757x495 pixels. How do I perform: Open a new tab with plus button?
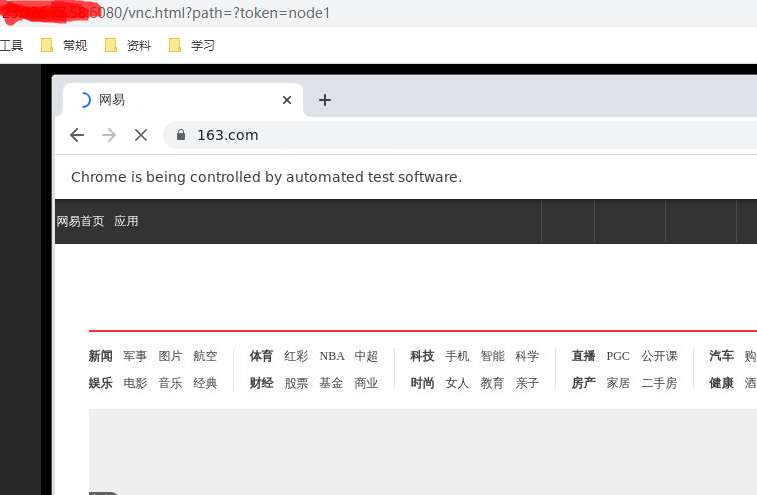(325, 100)
